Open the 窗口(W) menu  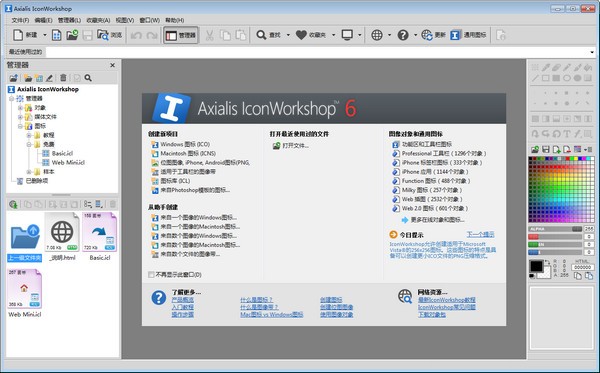click(x=150, y=20)
